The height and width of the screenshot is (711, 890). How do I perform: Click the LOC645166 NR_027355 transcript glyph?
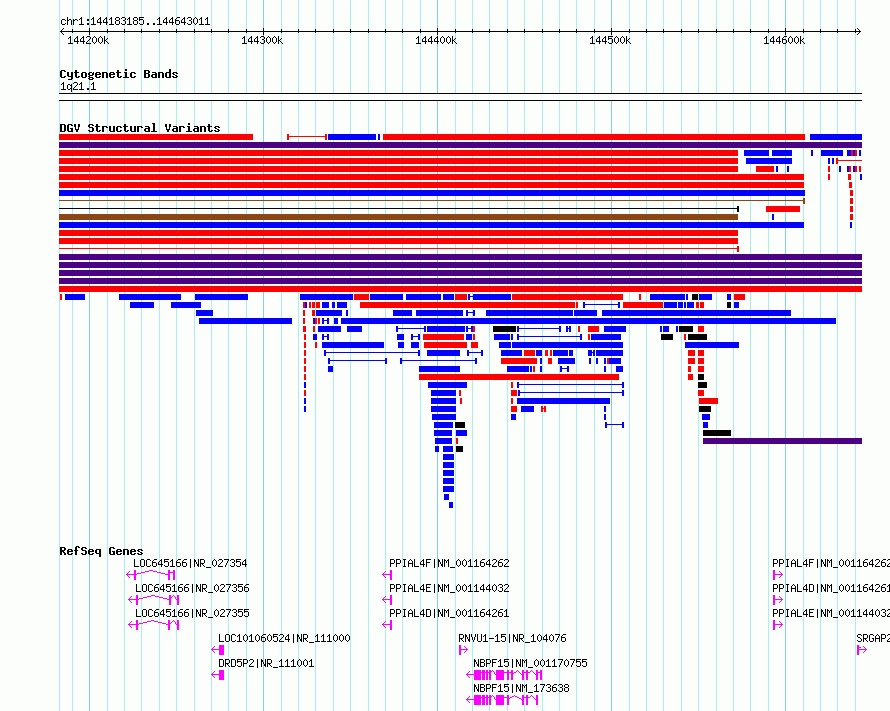click(154, 625)
